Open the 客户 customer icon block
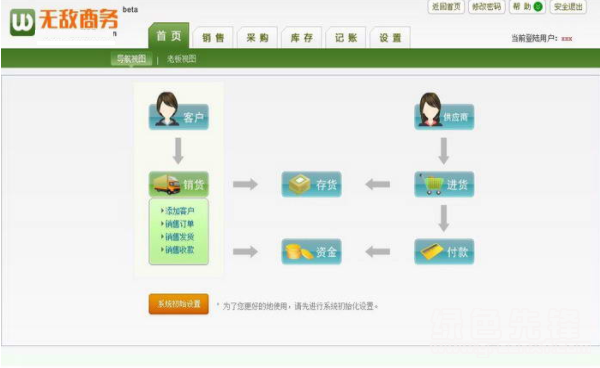600x368 pixels. pos(178,111)
